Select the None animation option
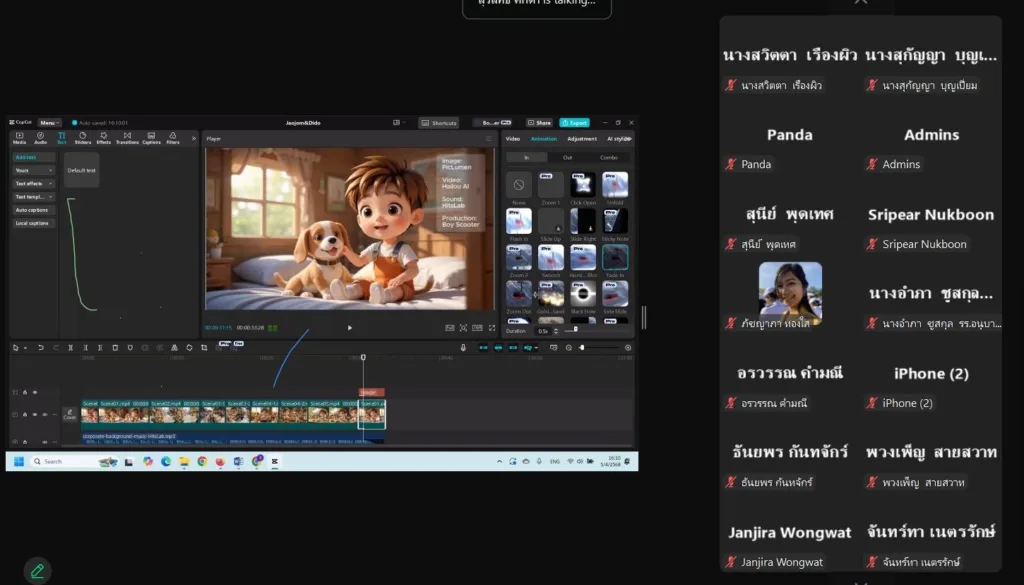 tap(519, 185)
